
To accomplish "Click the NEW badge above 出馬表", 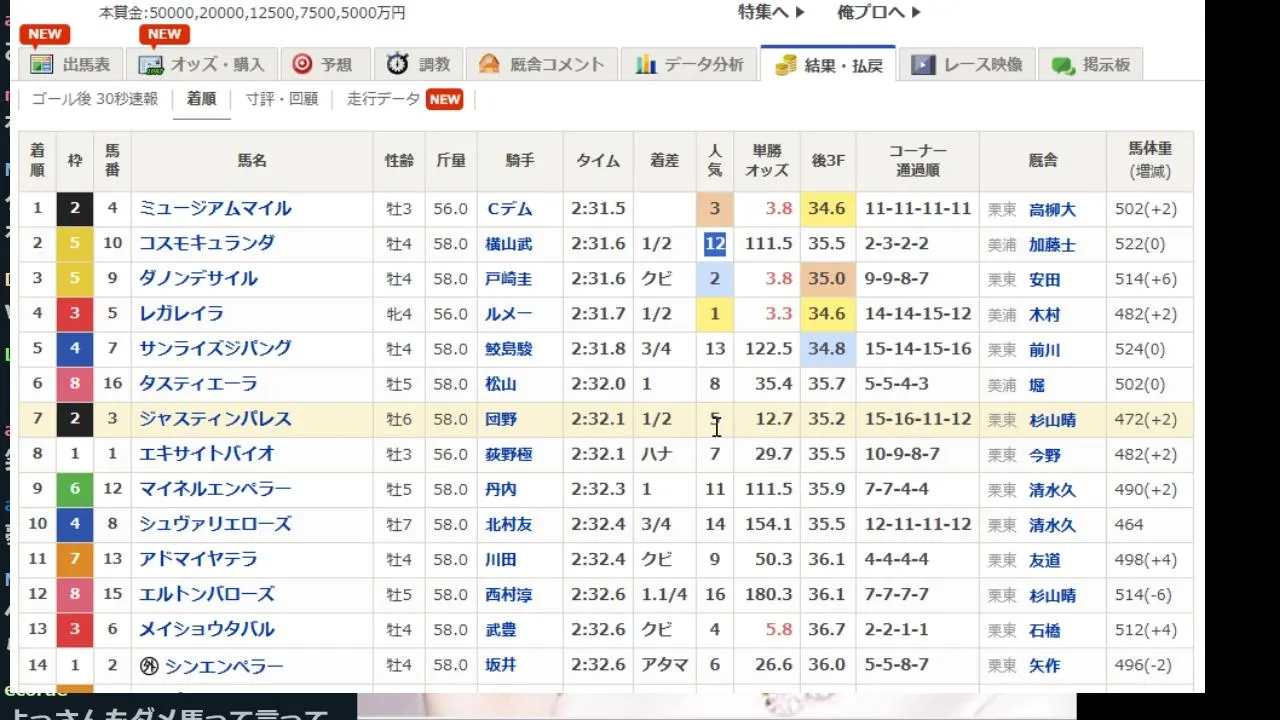I will (x=45, y=34).
